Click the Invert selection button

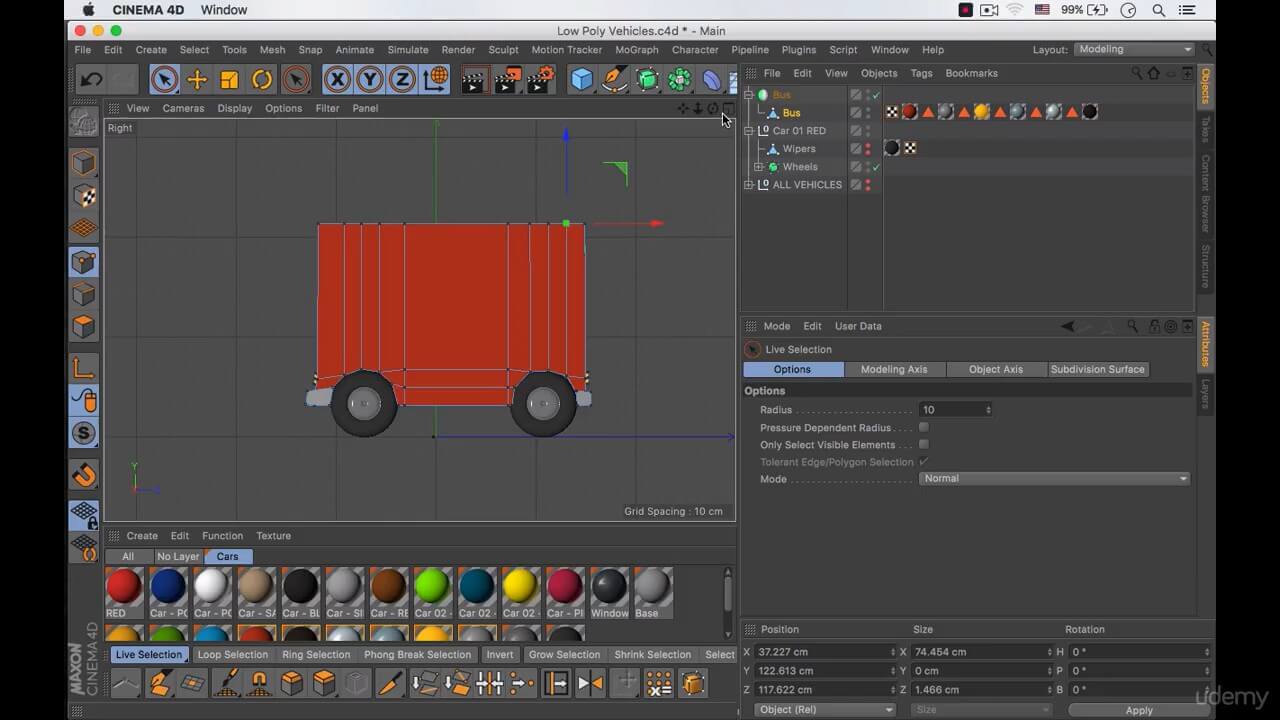pyautogui.click(x=499, y=654)
